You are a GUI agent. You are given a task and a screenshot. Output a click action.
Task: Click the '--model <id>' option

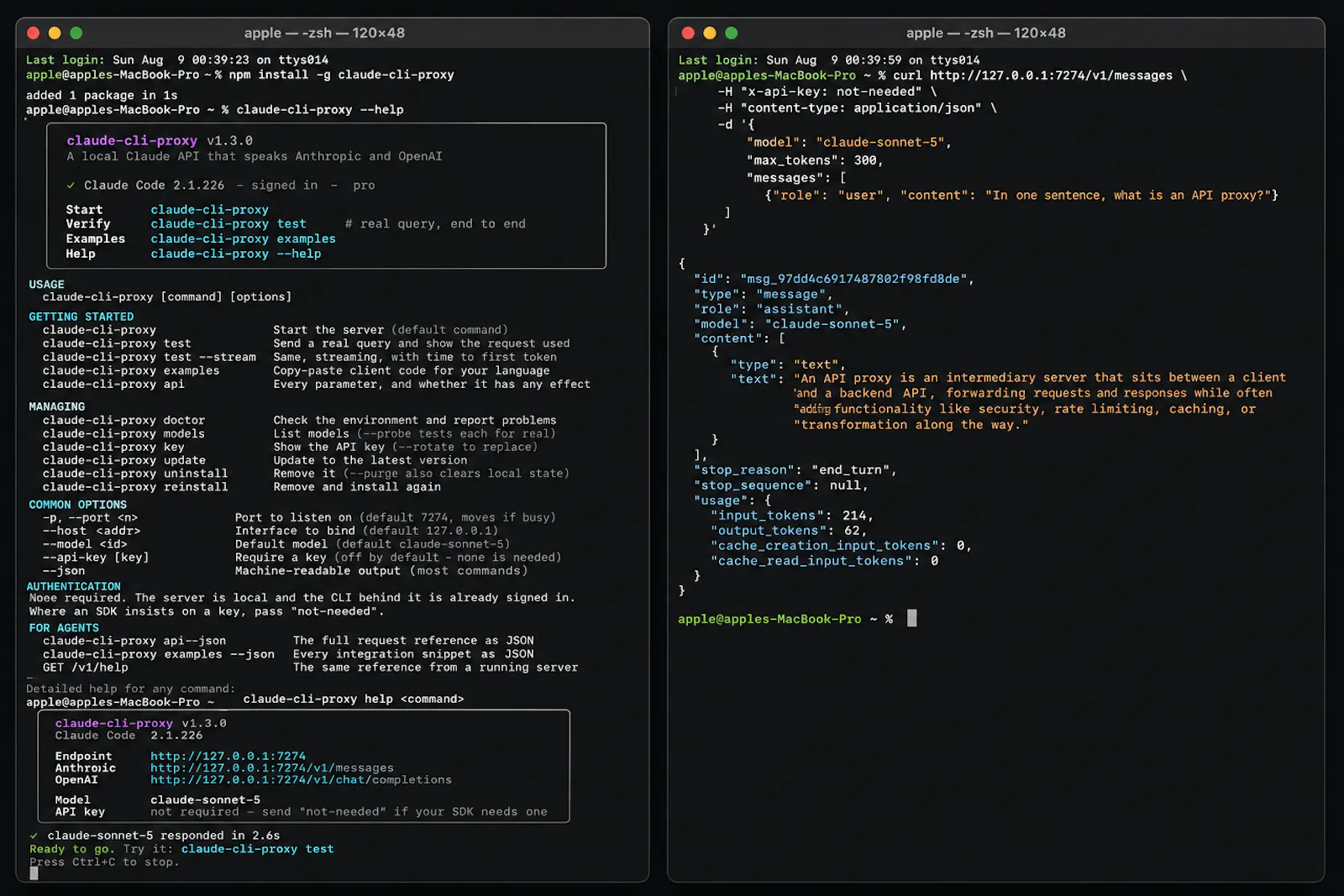tap(85, 544)
